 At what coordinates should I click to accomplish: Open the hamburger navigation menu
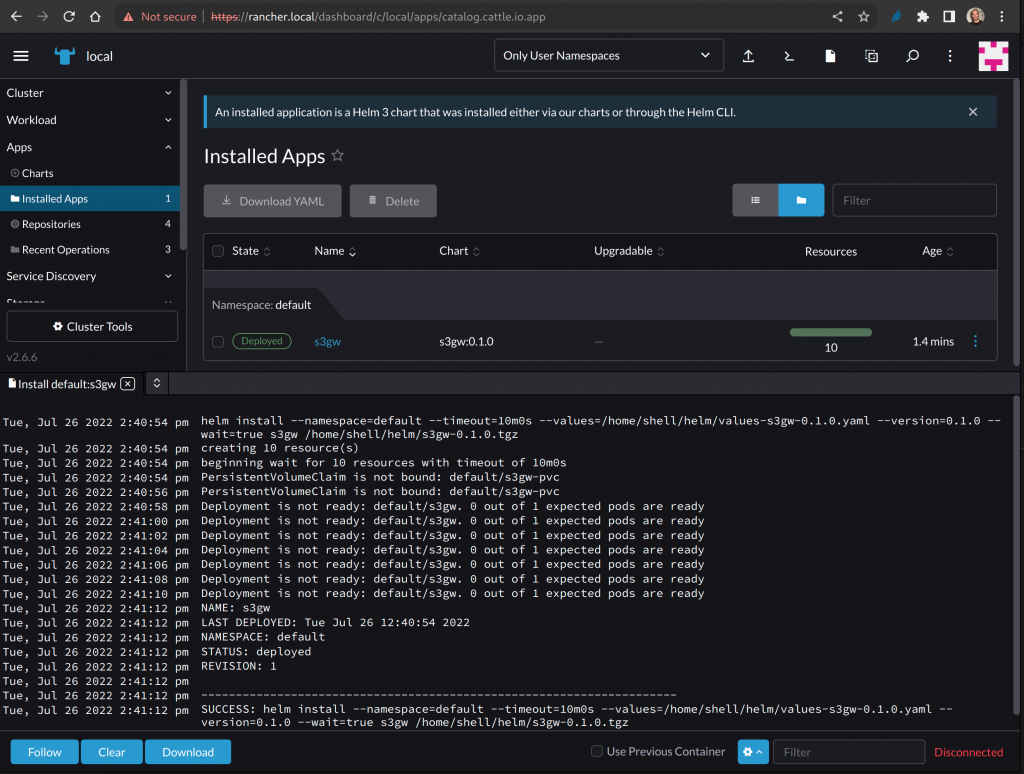21,56
